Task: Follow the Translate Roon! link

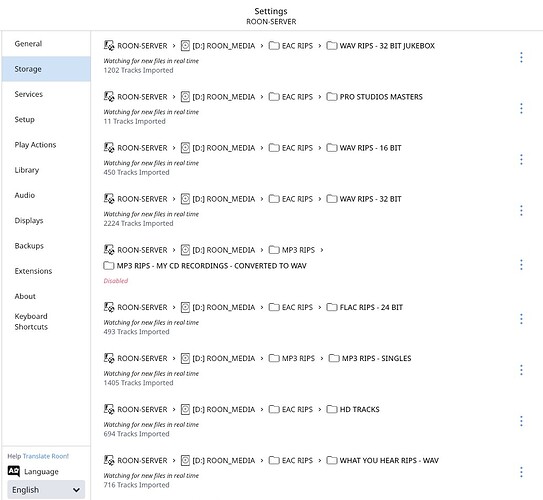Action: coord(46,456)
